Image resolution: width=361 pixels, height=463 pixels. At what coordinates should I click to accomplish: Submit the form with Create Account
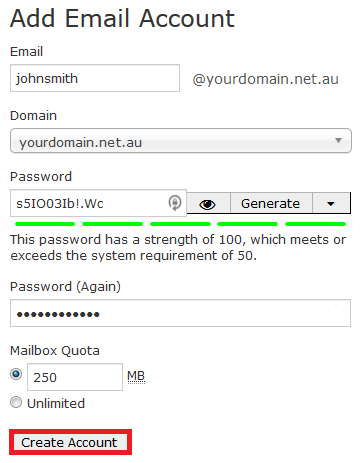pos(70,442)
